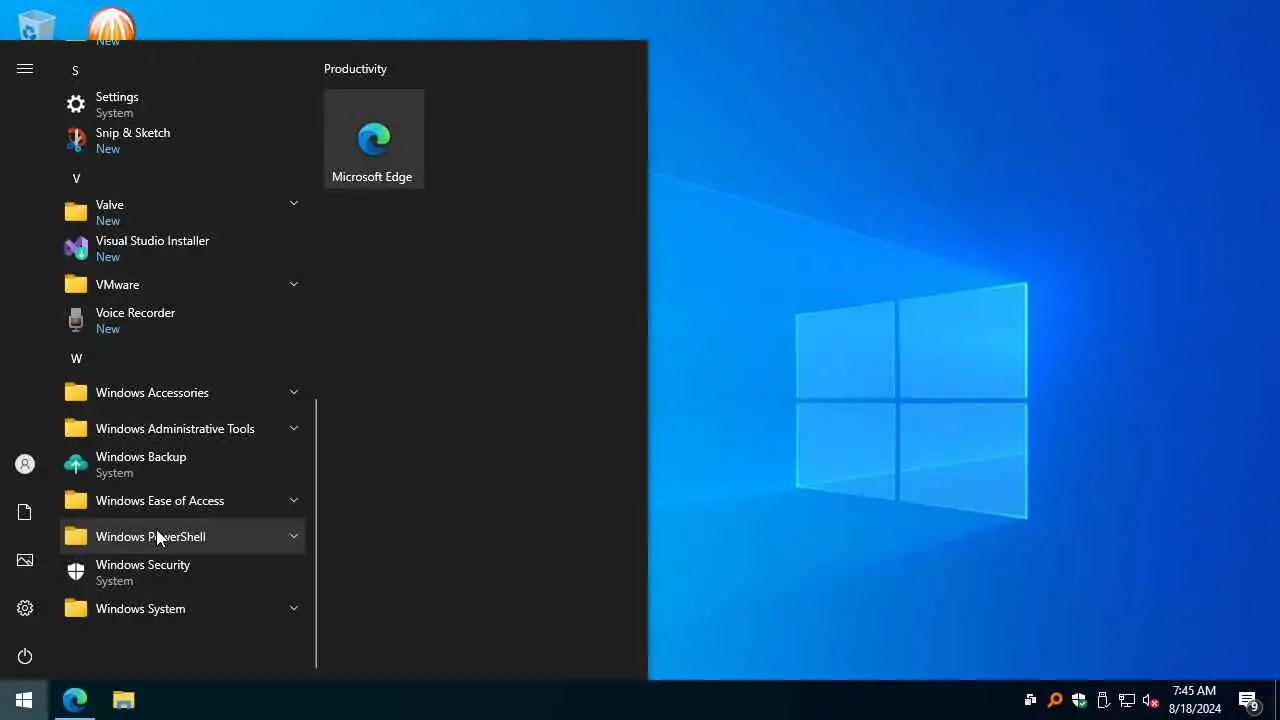The height and width of the screenshot is (720, 1280).
Task: Open Settings from the app list
Action: pyautogui.click(x=183, y=104)
